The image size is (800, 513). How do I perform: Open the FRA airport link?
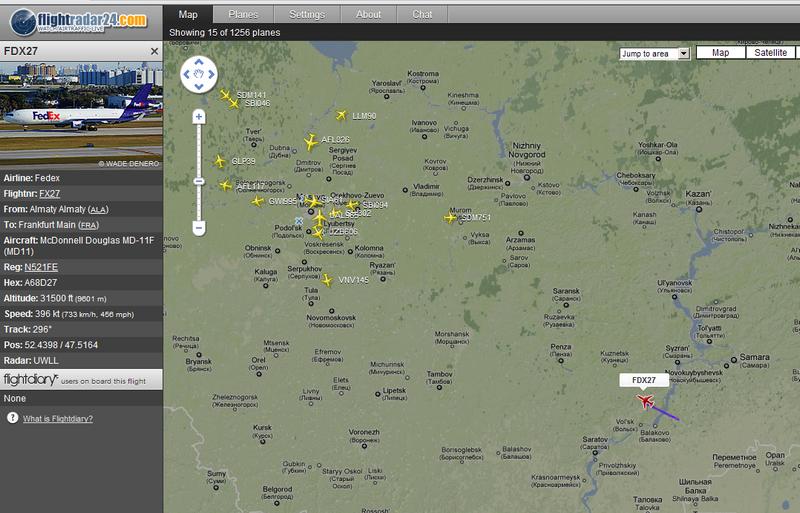88,225
